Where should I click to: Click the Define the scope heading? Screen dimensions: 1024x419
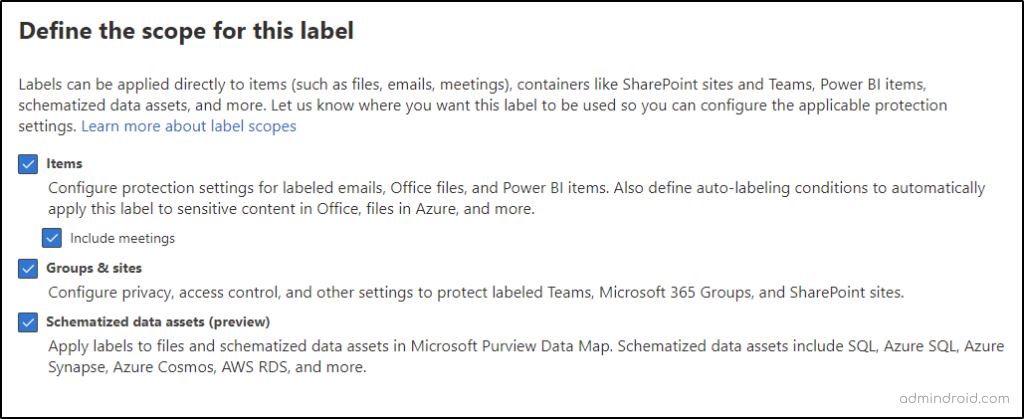pyautogui.click(x=186, y=31)
